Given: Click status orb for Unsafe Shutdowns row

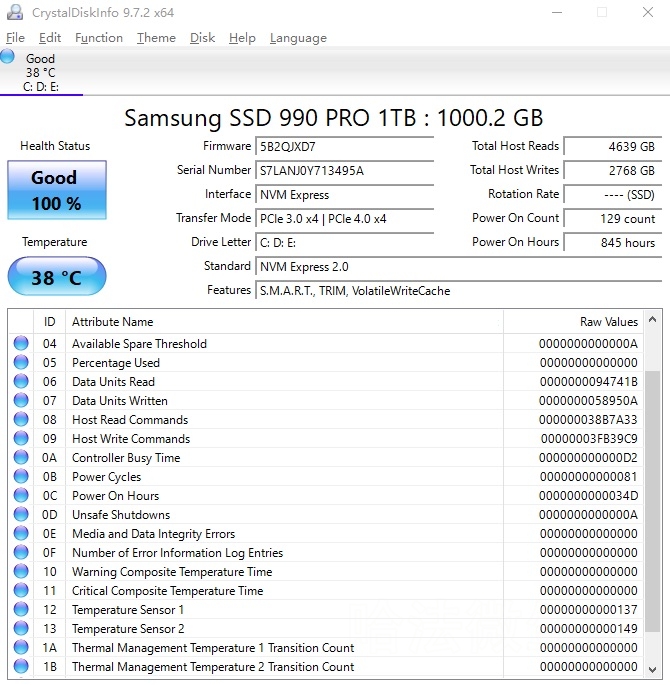Looking at the screenshot, I should (21, 515).
